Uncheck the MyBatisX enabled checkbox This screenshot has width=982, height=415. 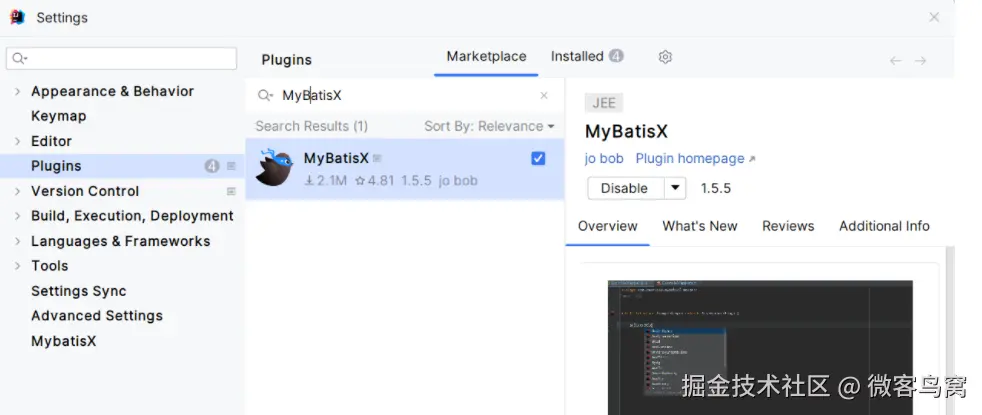pyautogui.click(x=538, y=158)
